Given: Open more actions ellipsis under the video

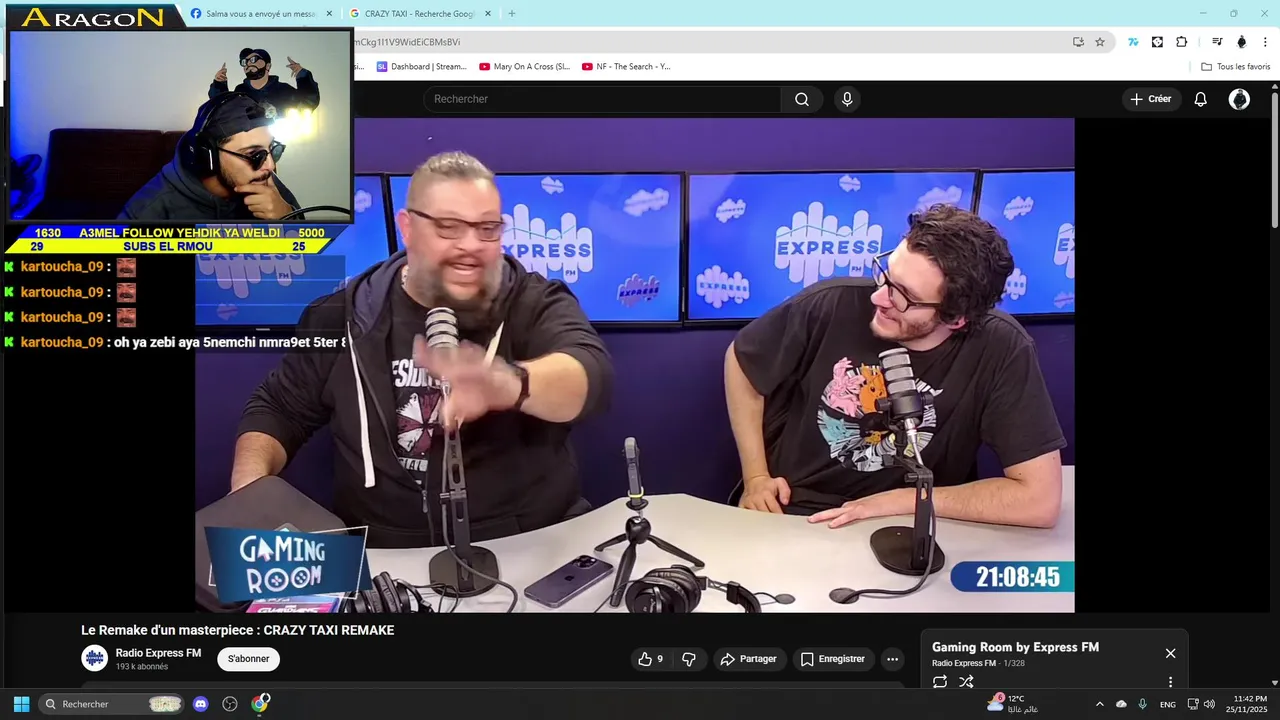Looking at the screenshot, I should 892,659.
